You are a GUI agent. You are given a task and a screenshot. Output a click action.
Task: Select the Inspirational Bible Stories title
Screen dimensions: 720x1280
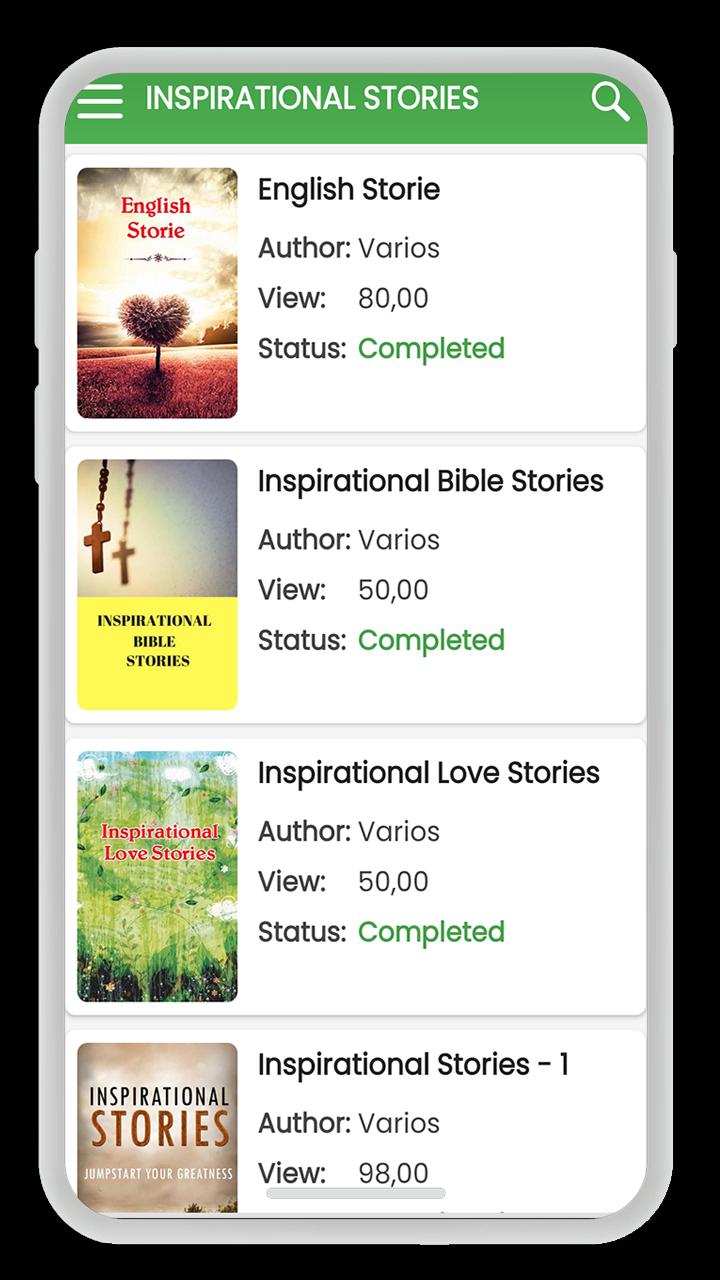tap(431, 481)
